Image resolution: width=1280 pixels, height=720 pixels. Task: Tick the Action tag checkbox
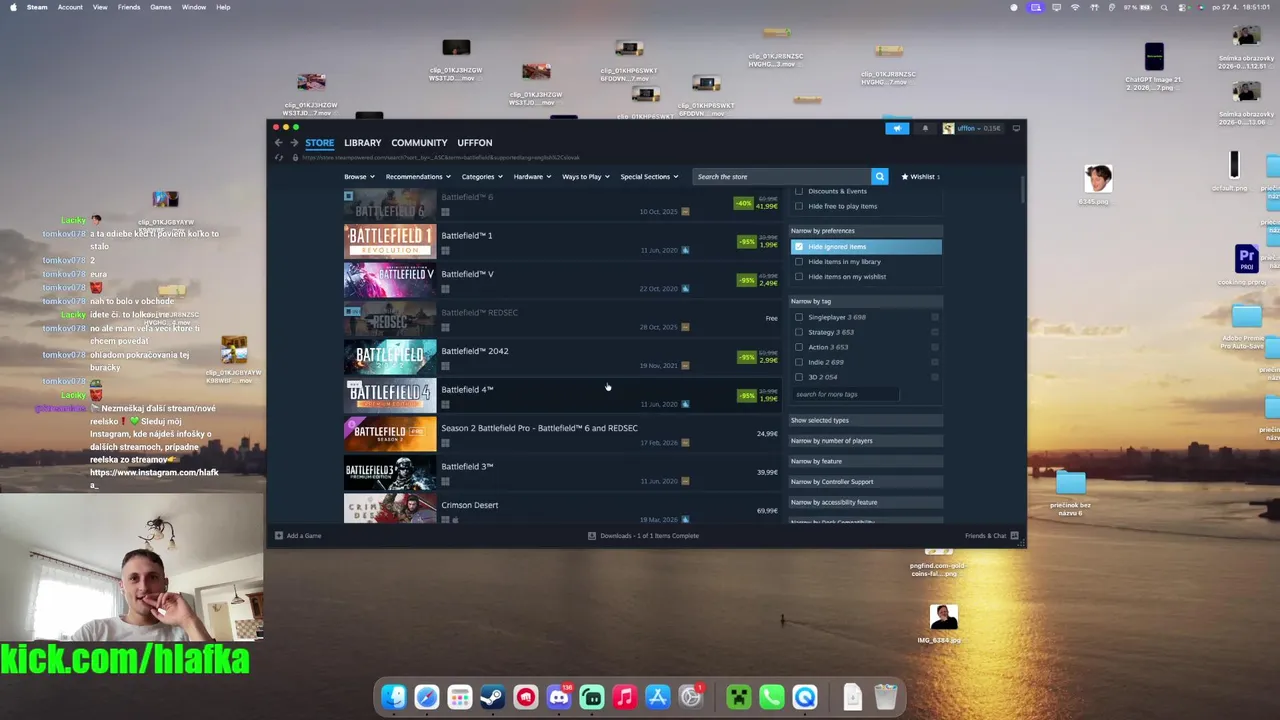coord(799,347)
